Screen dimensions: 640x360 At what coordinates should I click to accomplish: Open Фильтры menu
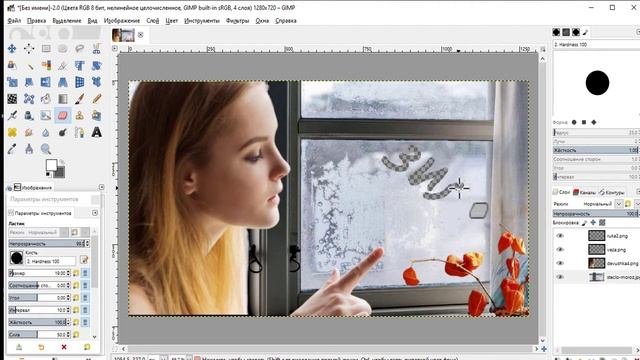[238, 20]
